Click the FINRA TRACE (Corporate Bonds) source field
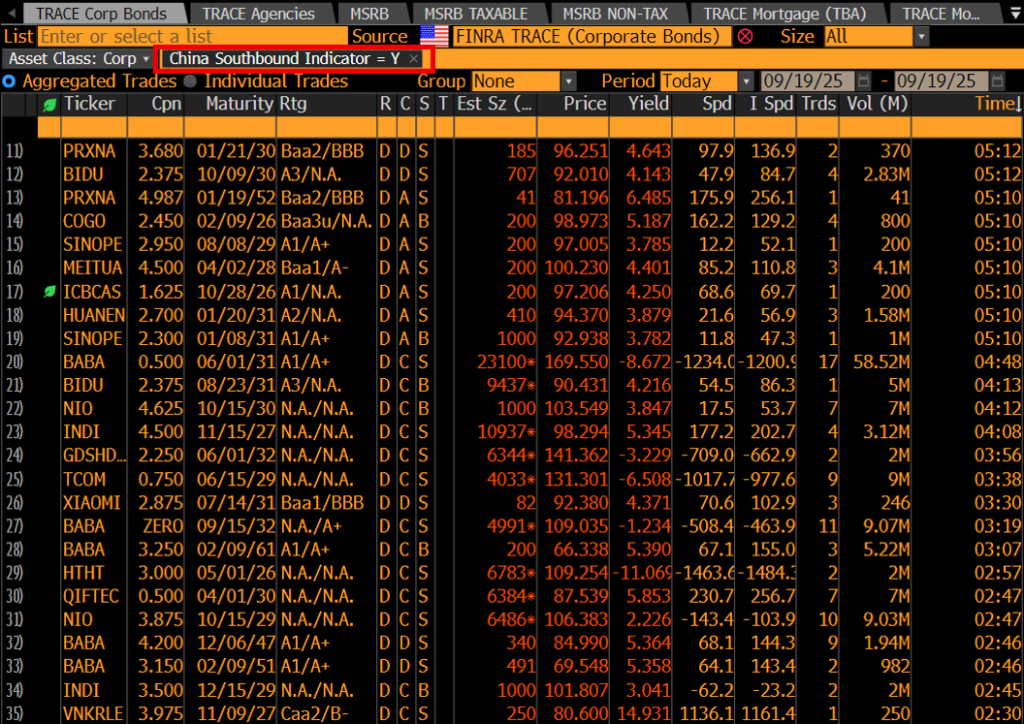 tap(592, 37)
